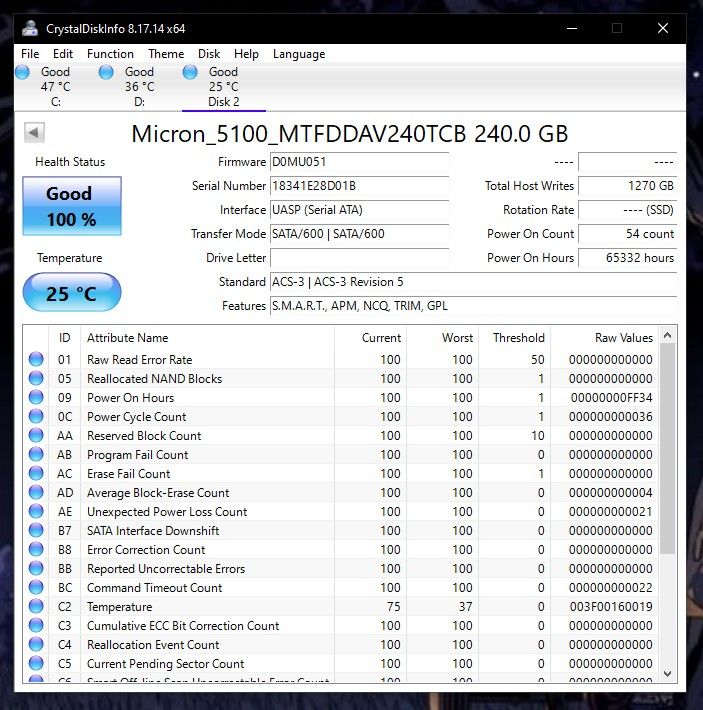Click status icon for SATA Interface Downshift
Image resolution: width=703 pixels, height=710 pixels.
[36, 530]
